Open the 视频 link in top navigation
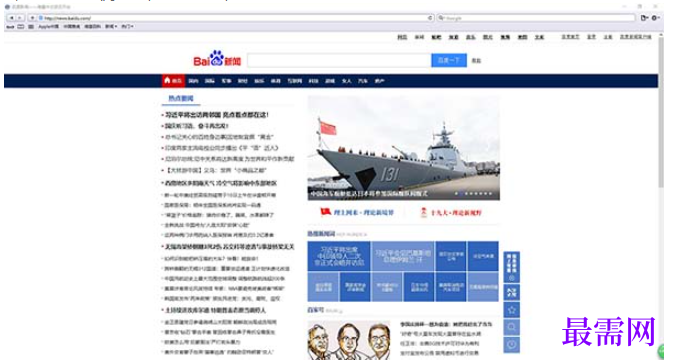Screen dimensions: 674x363 point(505,37)
